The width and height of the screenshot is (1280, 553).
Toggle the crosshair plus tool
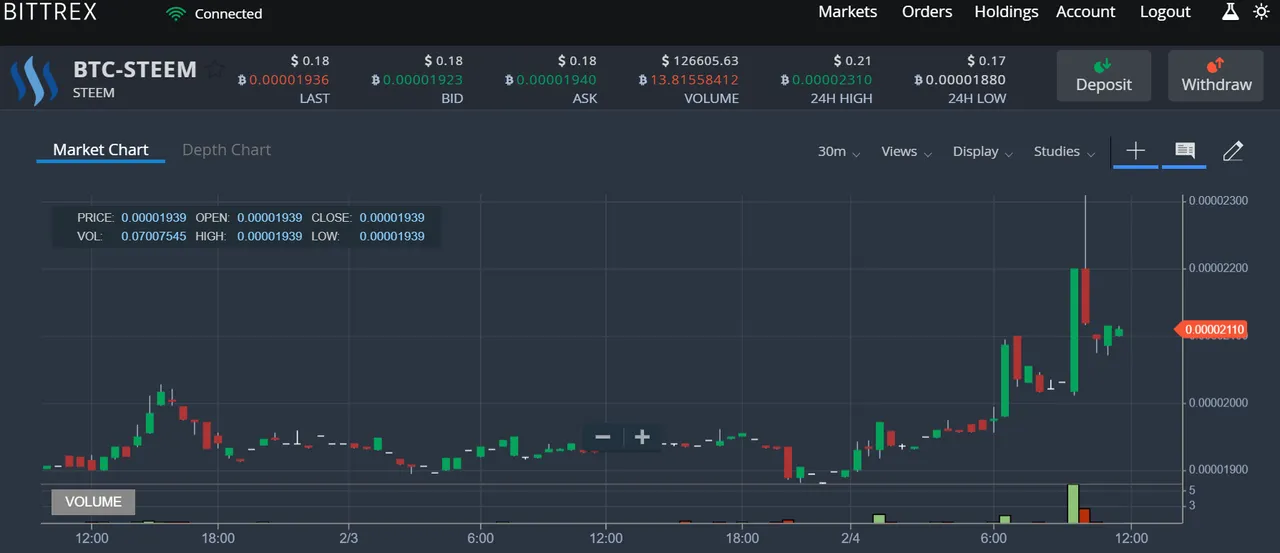tap(1136, 151)
